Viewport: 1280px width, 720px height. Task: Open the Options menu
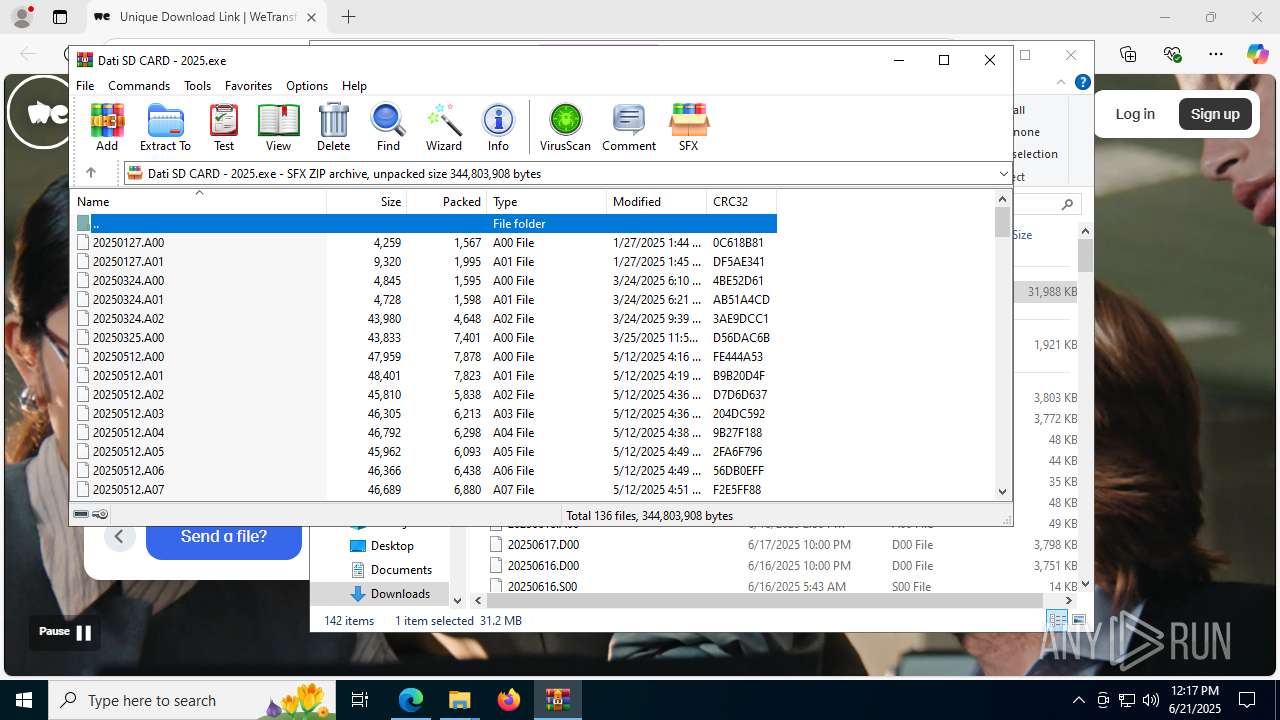click(x=307, y=86)
